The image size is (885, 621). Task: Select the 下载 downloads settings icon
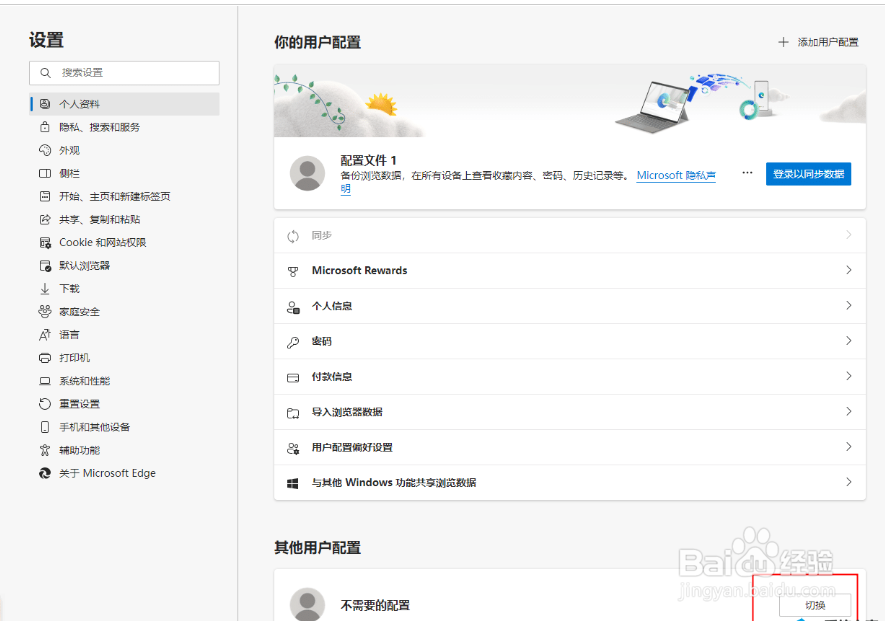point(44,288)
